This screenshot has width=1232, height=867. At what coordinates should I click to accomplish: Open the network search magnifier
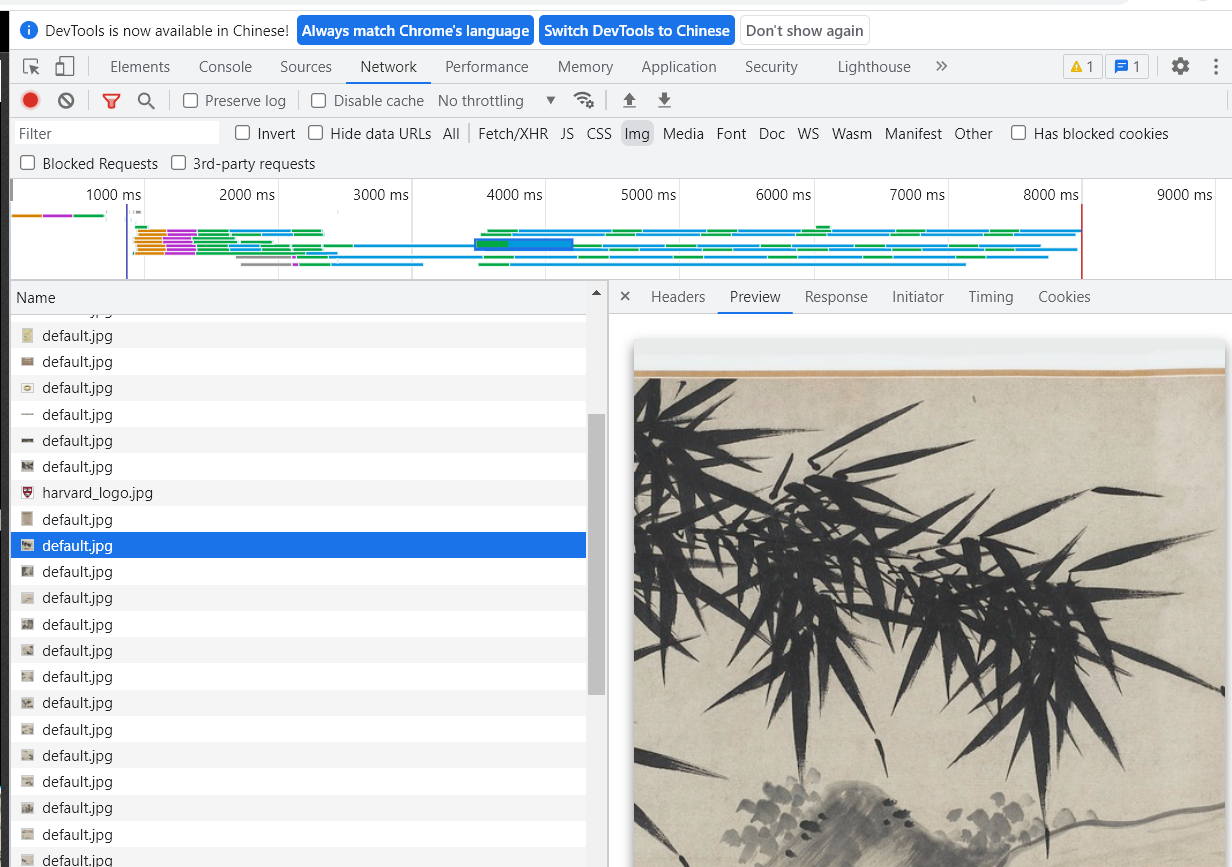tap(146, 100)
